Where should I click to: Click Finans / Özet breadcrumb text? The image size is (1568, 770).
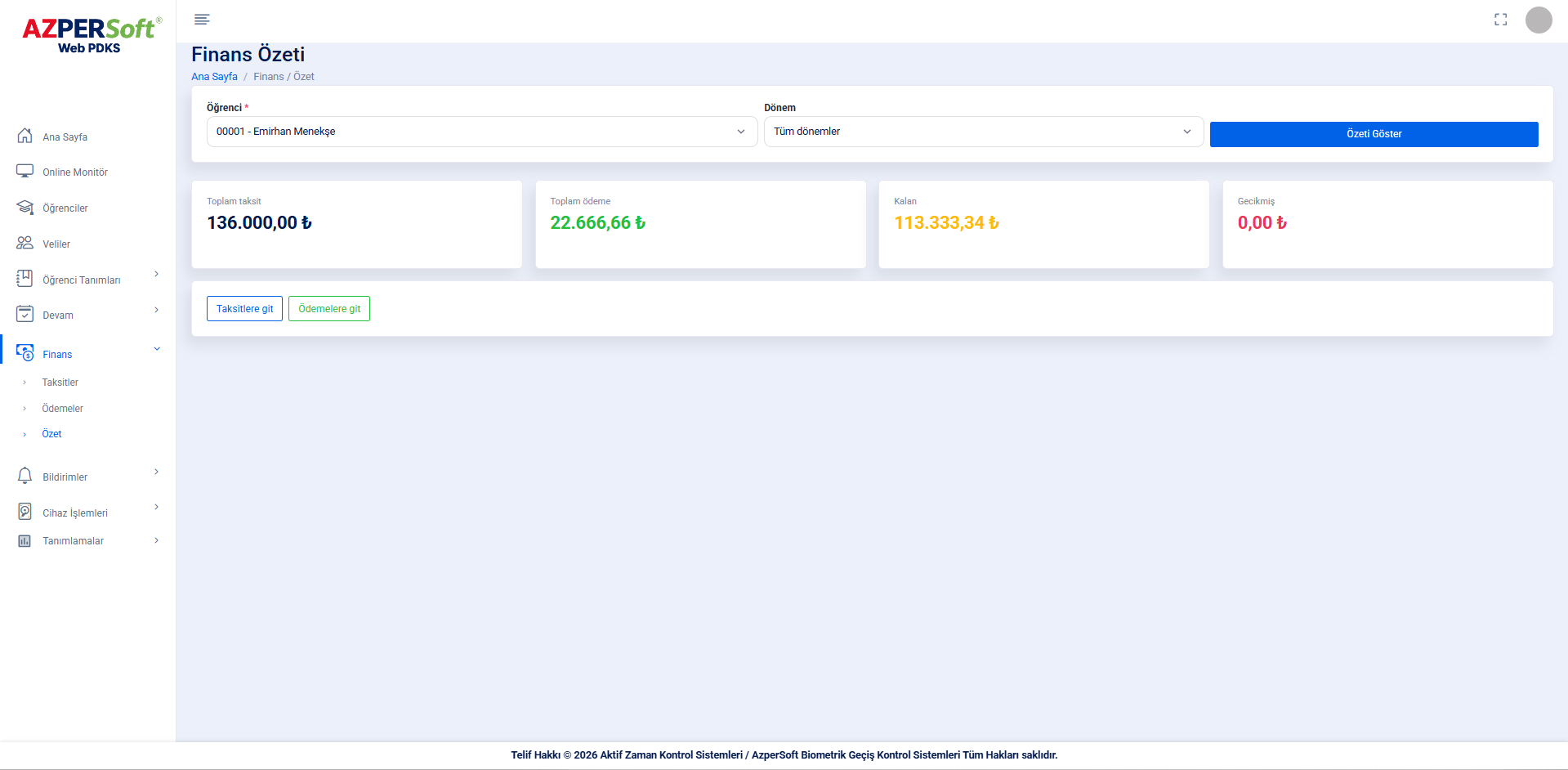tap(284, 77)
